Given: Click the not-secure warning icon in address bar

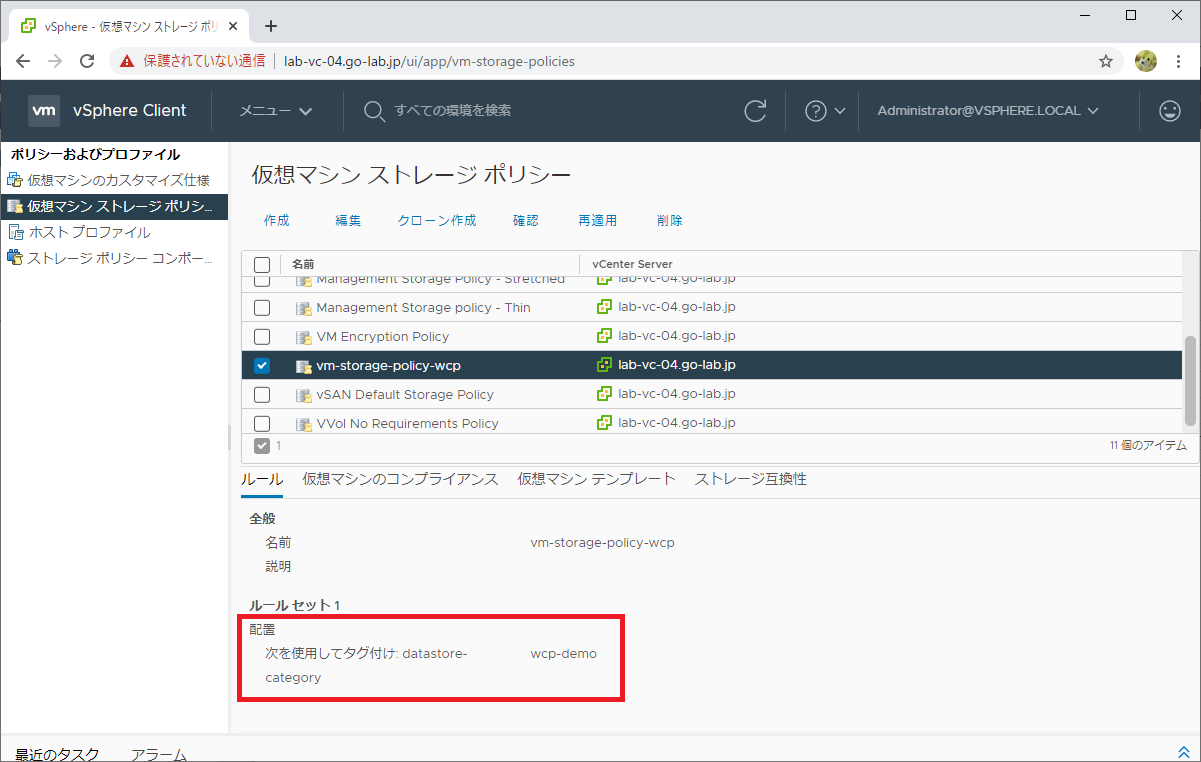Looking at the screenshot, I should (127, 61).
